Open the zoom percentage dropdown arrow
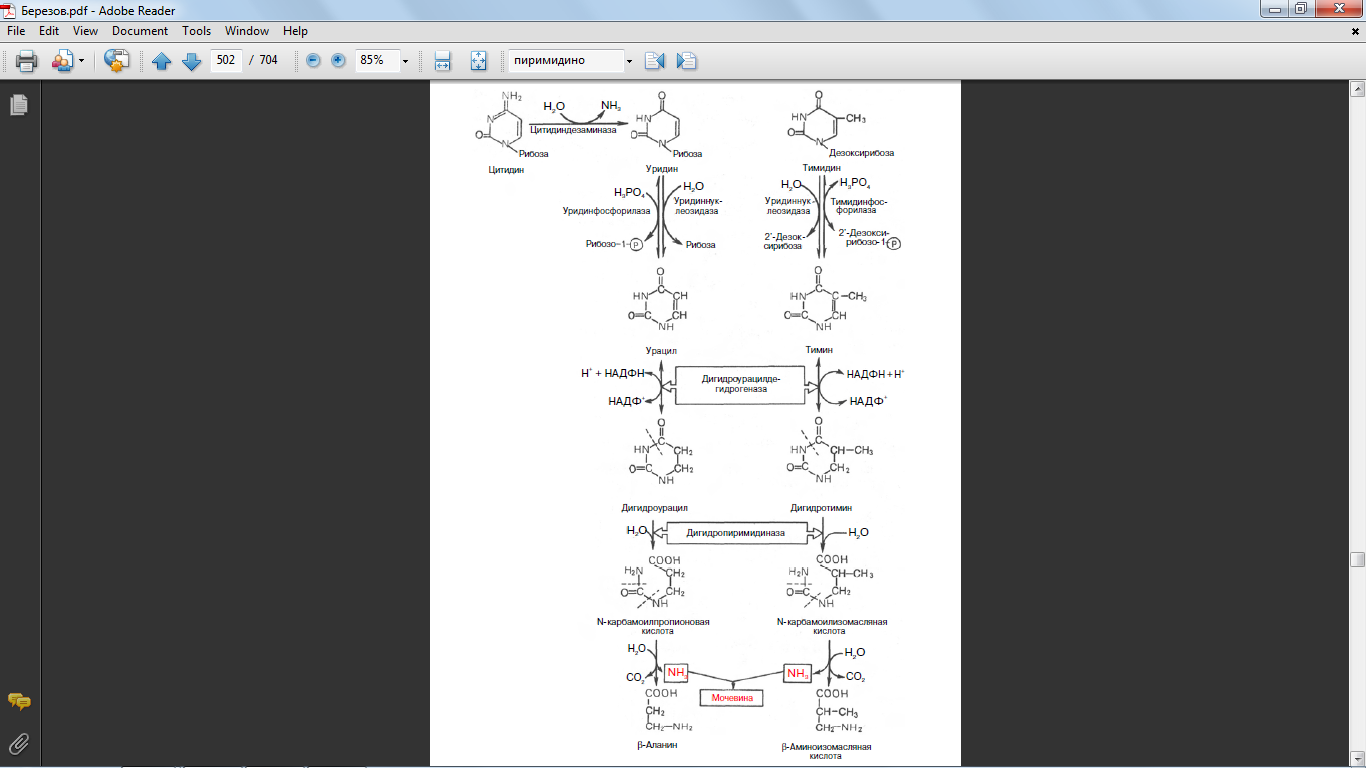The image size is (1366, 768). point(405,61)
